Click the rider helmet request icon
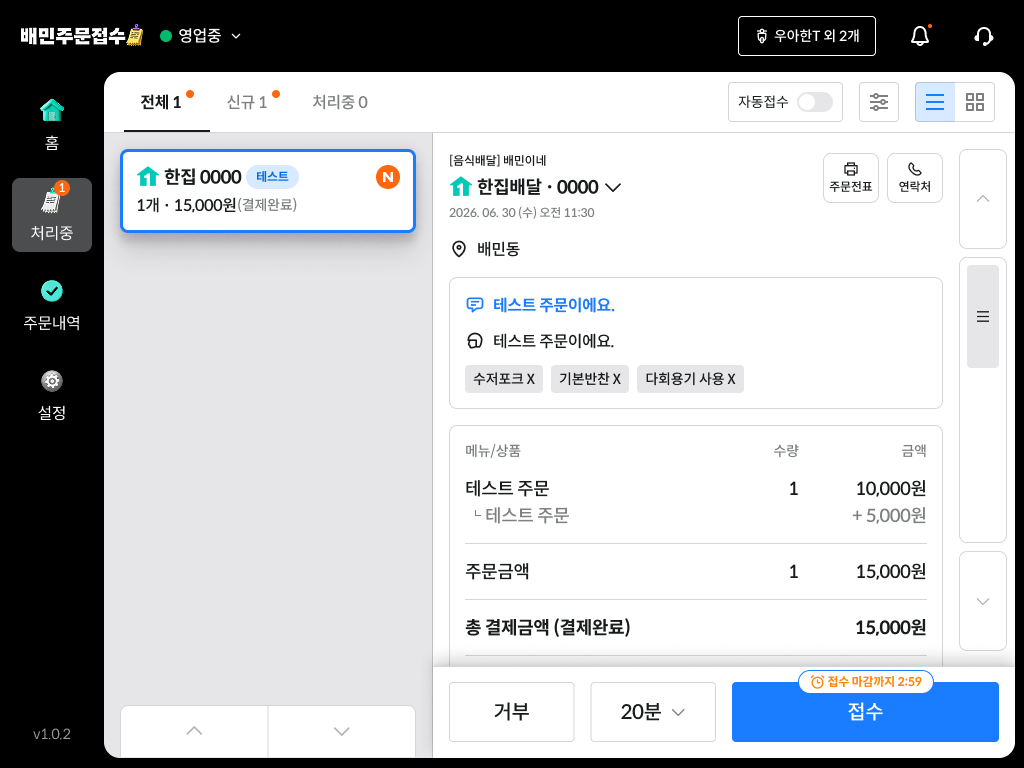The height and width of the screenshot is (768, 1024). pyautogui.click(x=475, y=341)
